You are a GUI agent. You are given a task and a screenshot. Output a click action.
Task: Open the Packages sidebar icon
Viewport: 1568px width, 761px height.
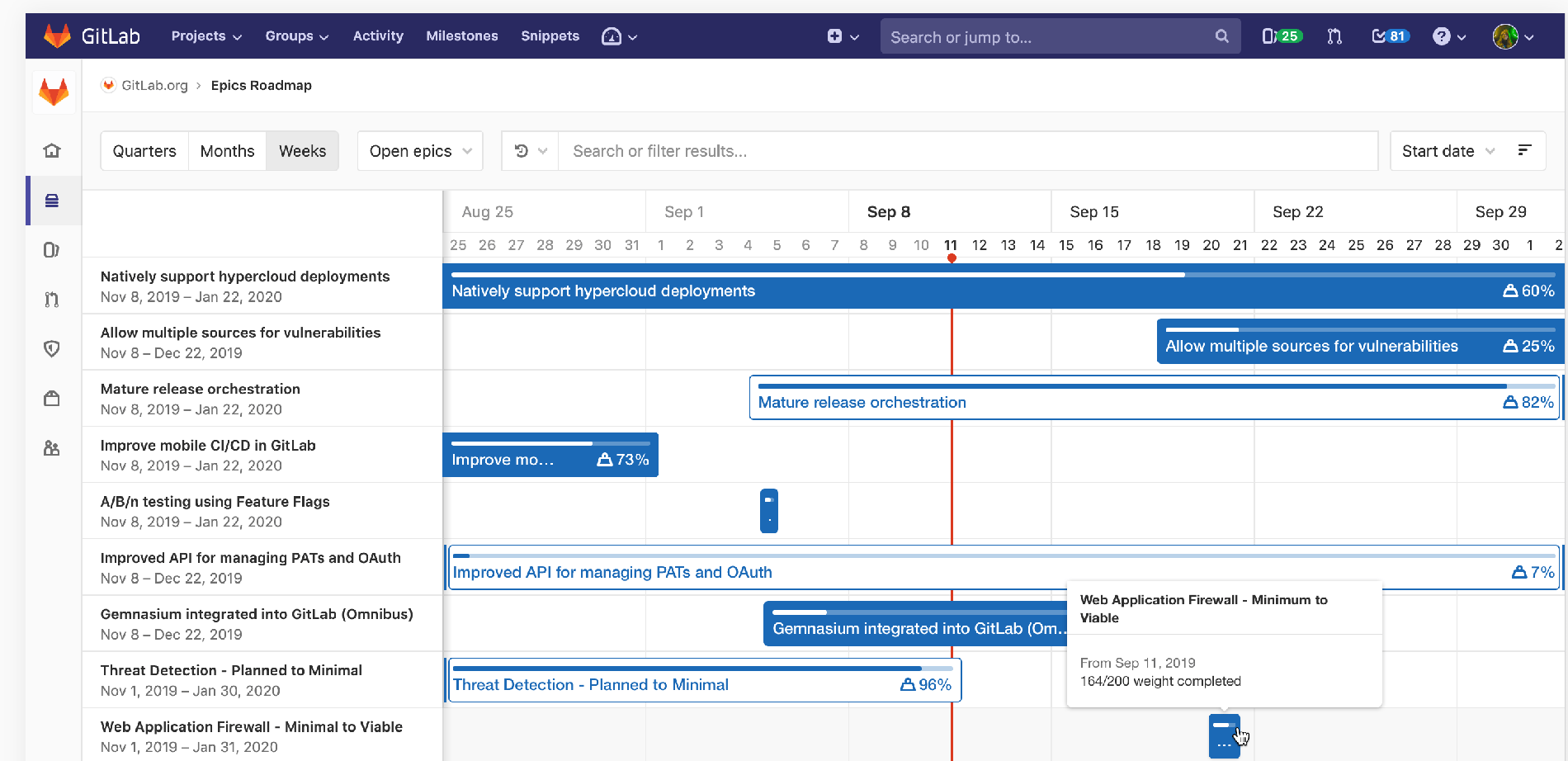pyautogui.click(x=52, y=399)
